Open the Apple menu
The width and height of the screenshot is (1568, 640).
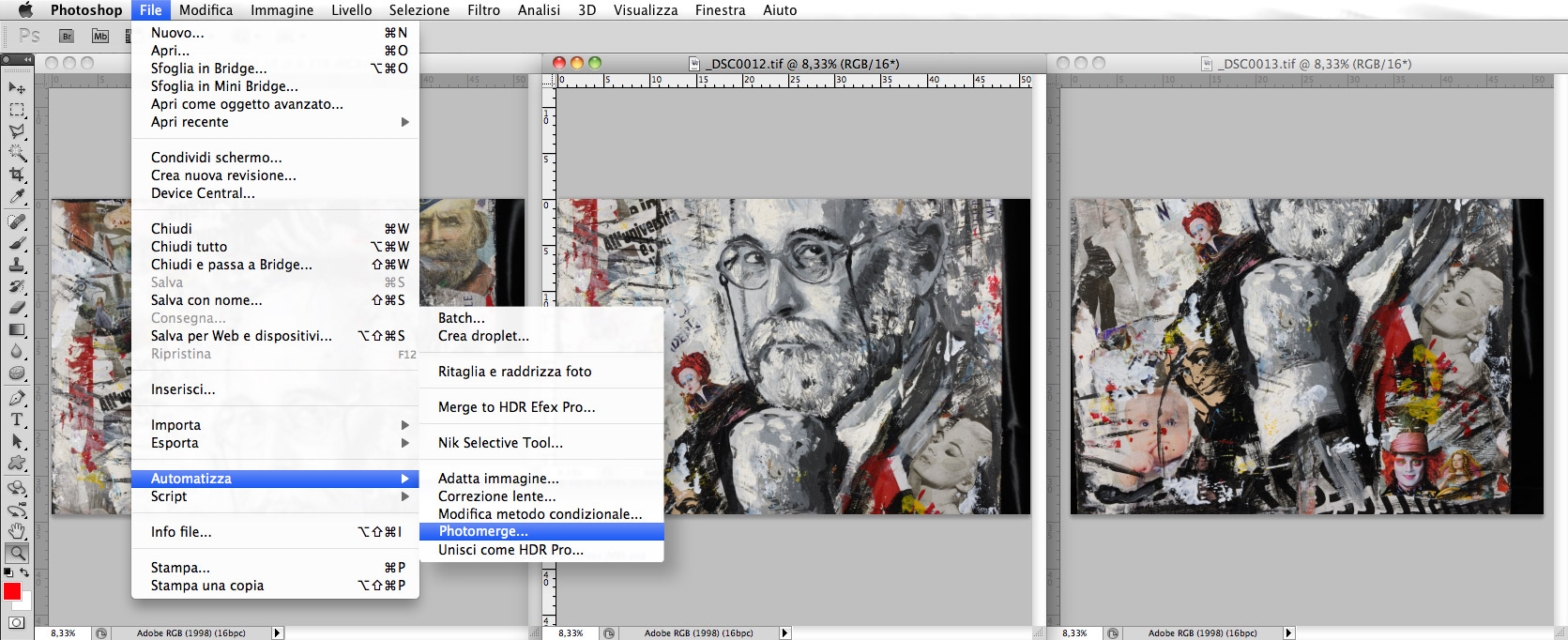[x=25, y=10]
